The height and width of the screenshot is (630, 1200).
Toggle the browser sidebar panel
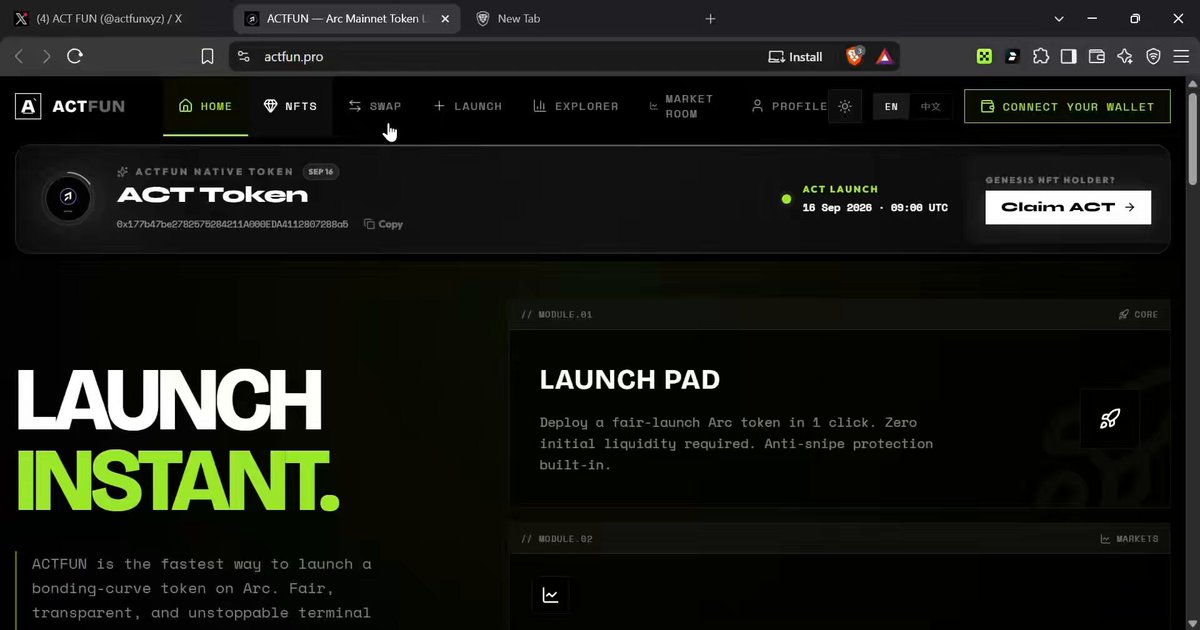click(x=1069, y=57)
